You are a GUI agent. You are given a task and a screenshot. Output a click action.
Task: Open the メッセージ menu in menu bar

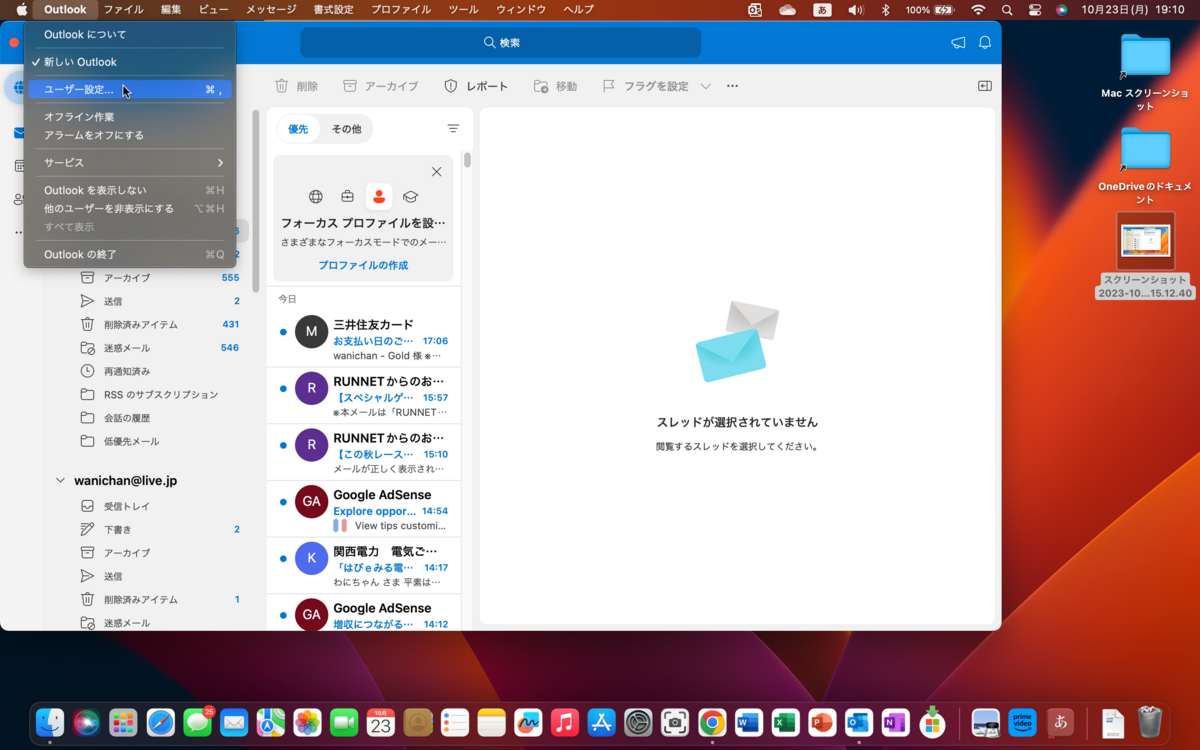click(271, 9)
